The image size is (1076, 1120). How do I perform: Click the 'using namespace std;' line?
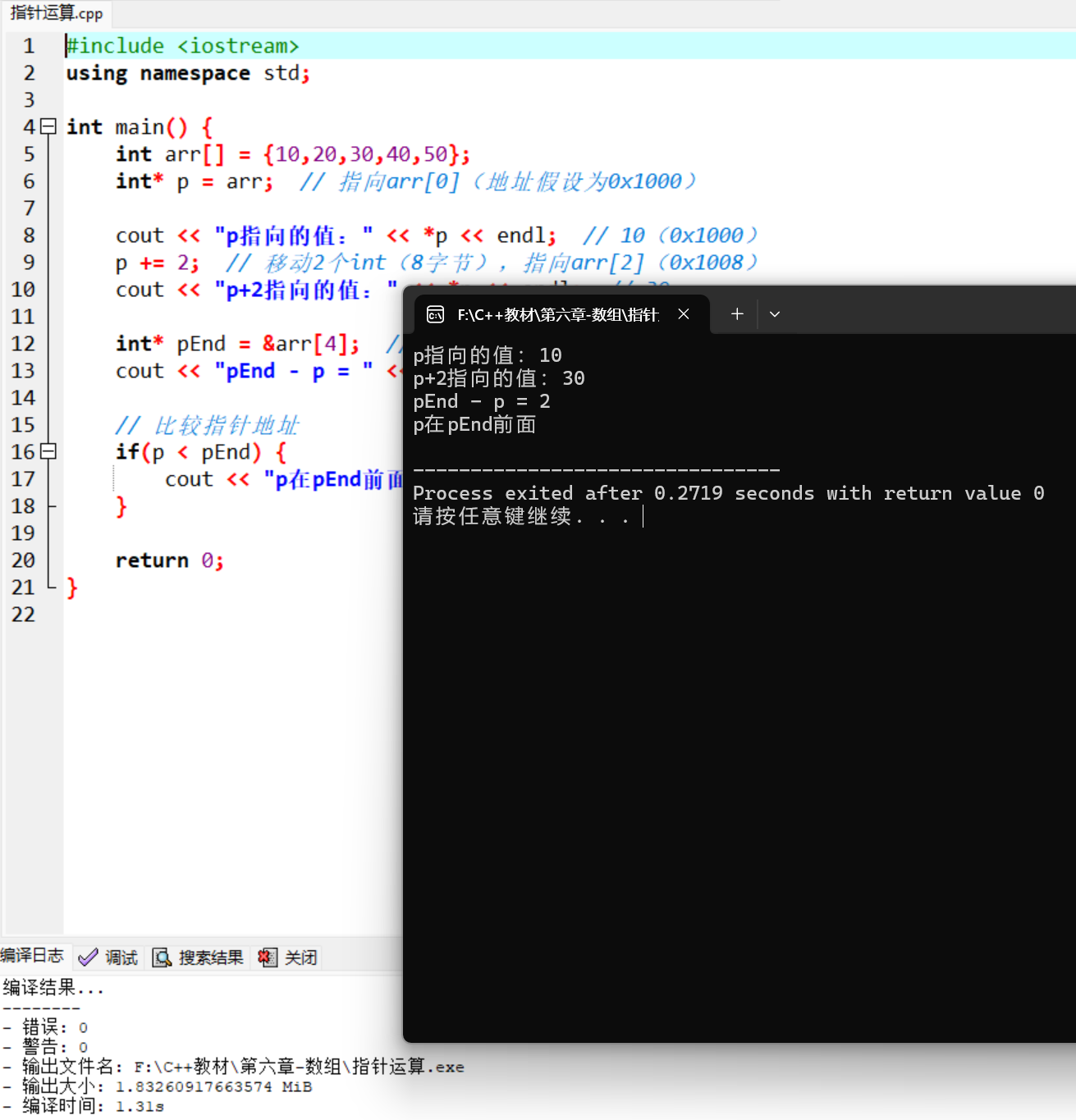click(x=188, y=73)
